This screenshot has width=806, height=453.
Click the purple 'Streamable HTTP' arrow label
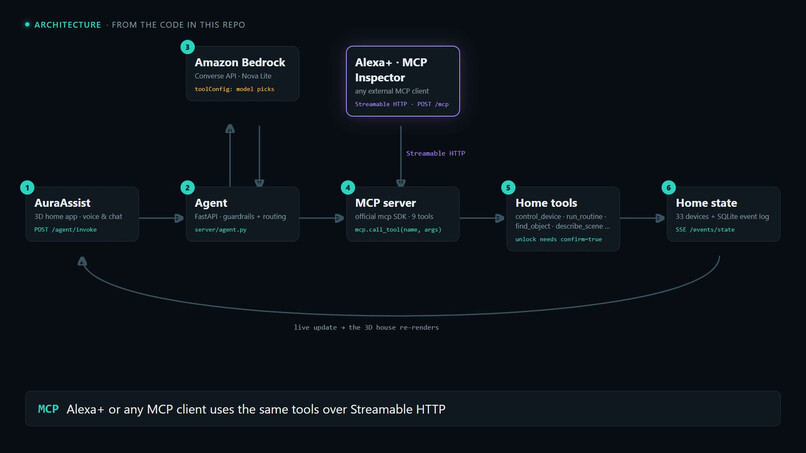(x=435, y=153)
